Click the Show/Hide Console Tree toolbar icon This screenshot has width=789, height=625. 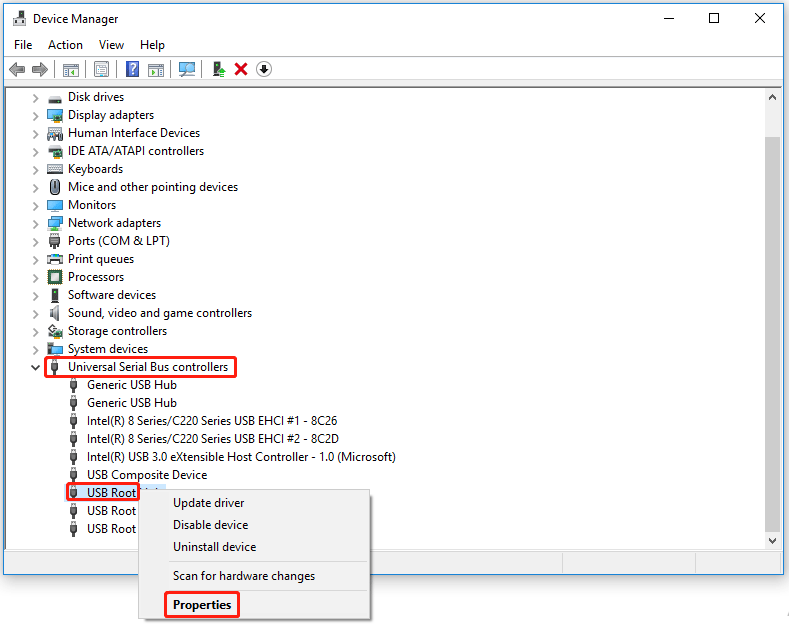pos(70,69)
